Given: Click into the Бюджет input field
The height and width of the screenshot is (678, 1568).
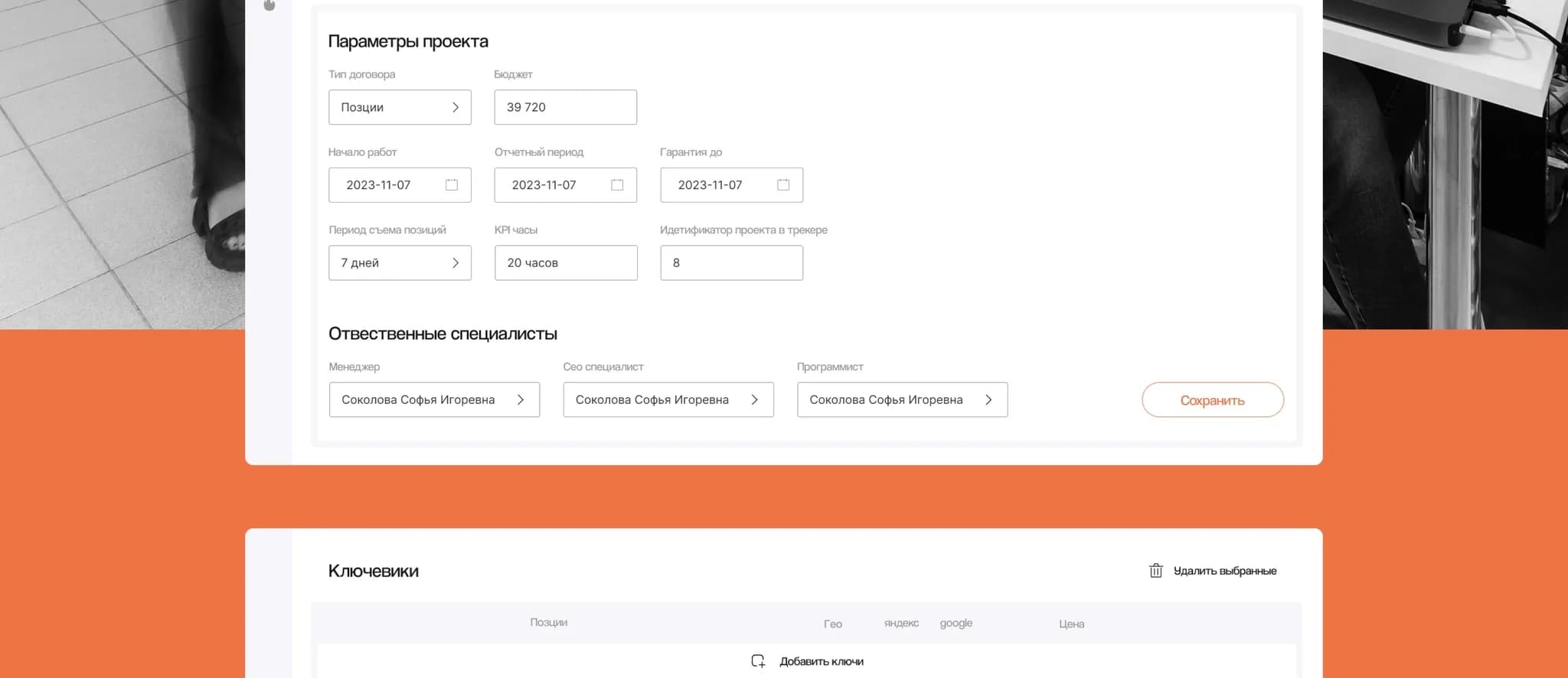Looking at the screenshot, I should coord(565,108).
